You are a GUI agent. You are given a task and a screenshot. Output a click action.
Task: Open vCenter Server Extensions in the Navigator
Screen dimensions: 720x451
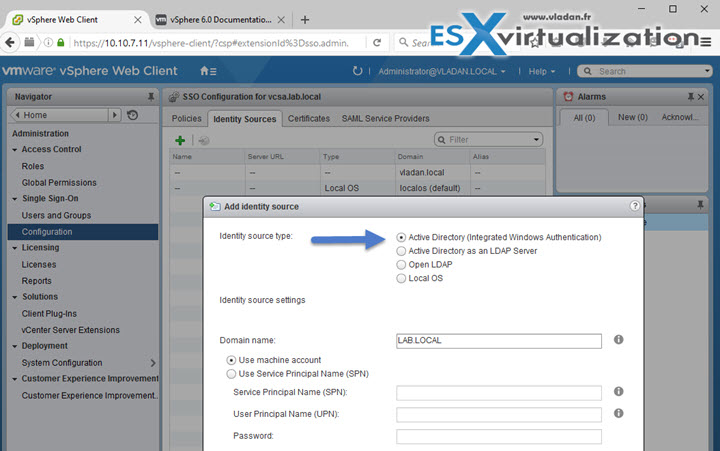point(70,330)
